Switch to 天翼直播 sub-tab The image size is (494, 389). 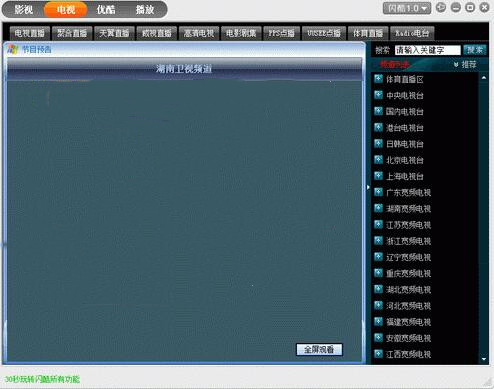coord(114,33)
